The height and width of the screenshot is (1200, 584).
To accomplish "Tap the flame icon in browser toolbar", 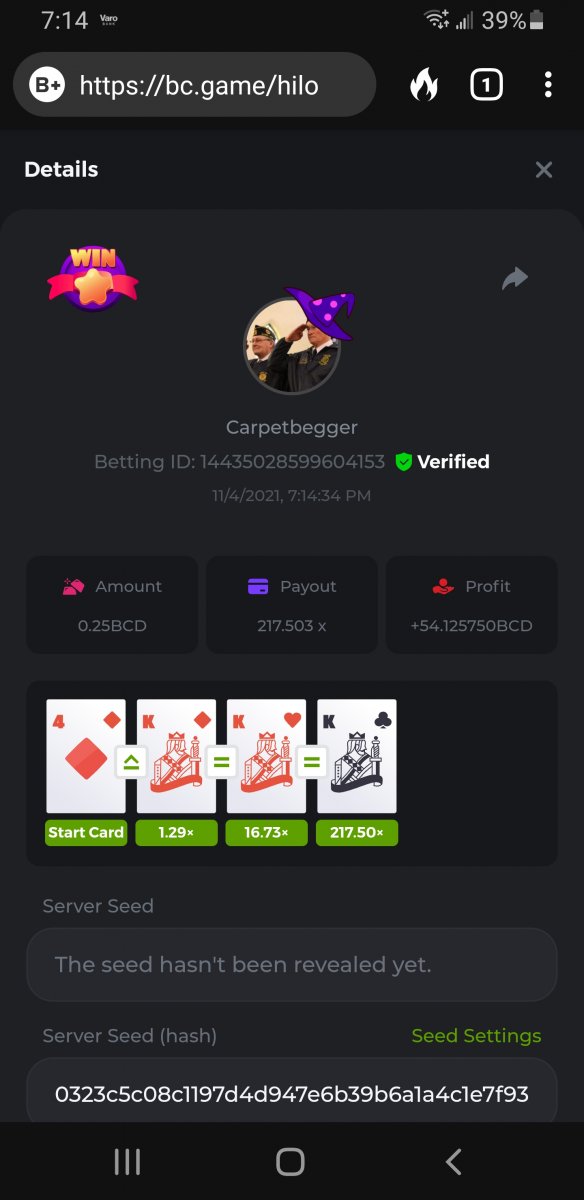I will tap(424, 86).
